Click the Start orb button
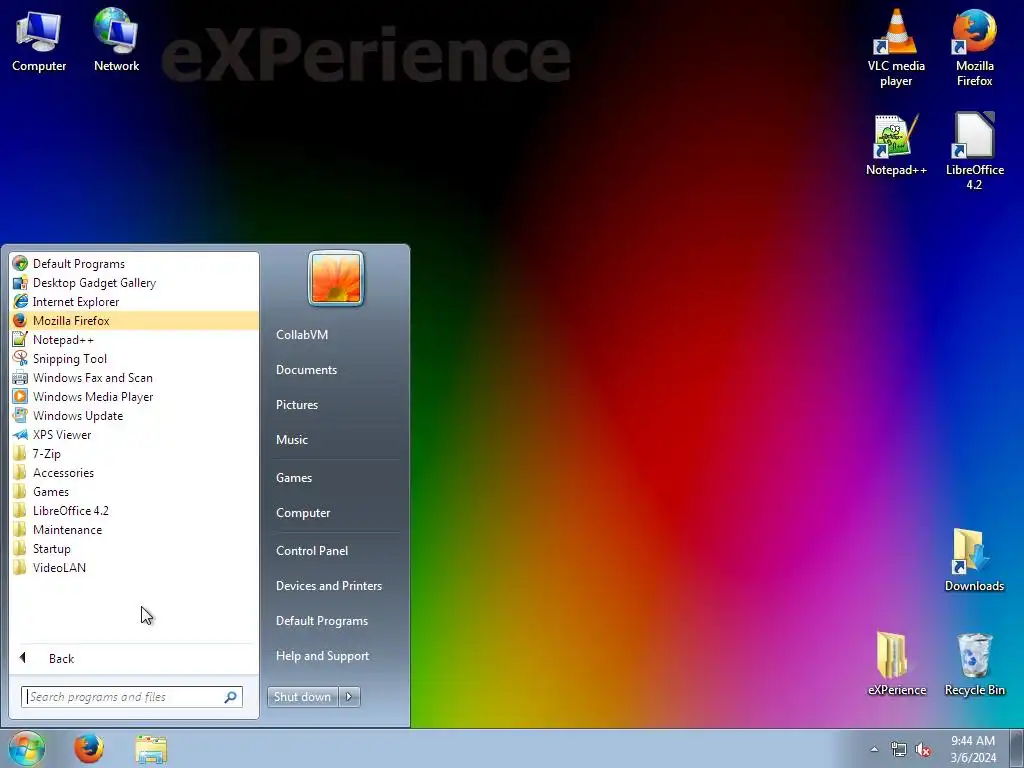 27,748
